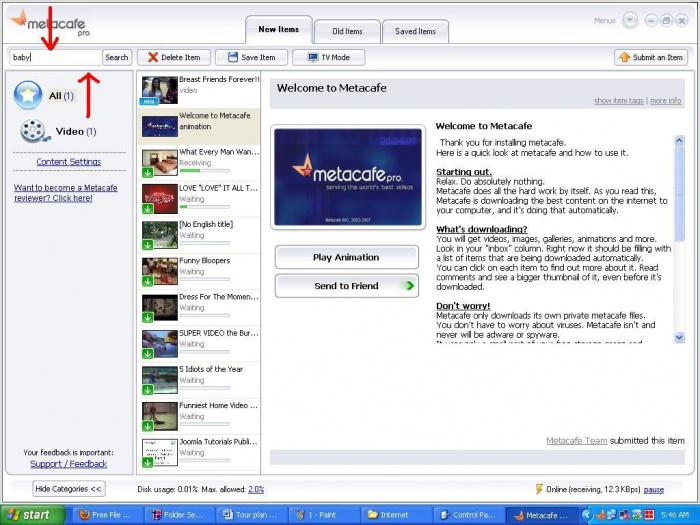Click the green arrow on Send to Friend

click(409, 286)
